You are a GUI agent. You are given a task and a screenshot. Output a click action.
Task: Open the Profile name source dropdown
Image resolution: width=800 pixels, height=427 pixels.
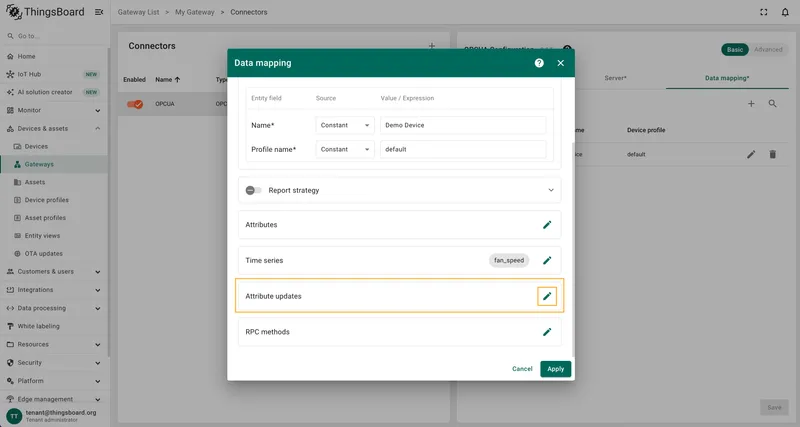coord(345,149)
